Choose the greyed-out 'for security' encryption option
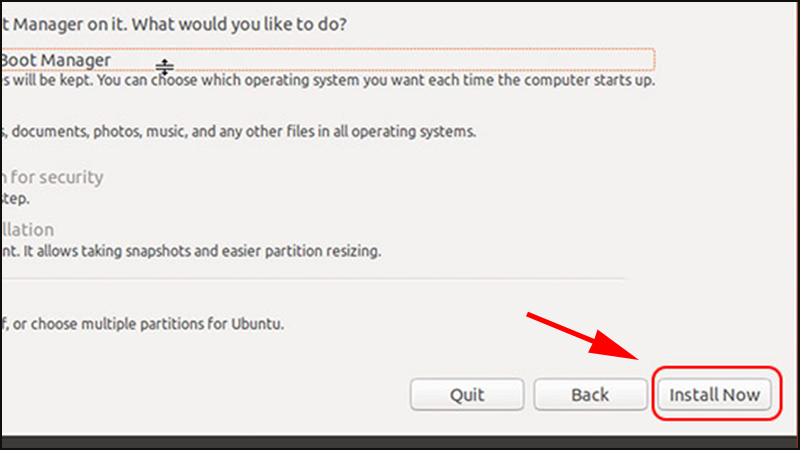 52,177
